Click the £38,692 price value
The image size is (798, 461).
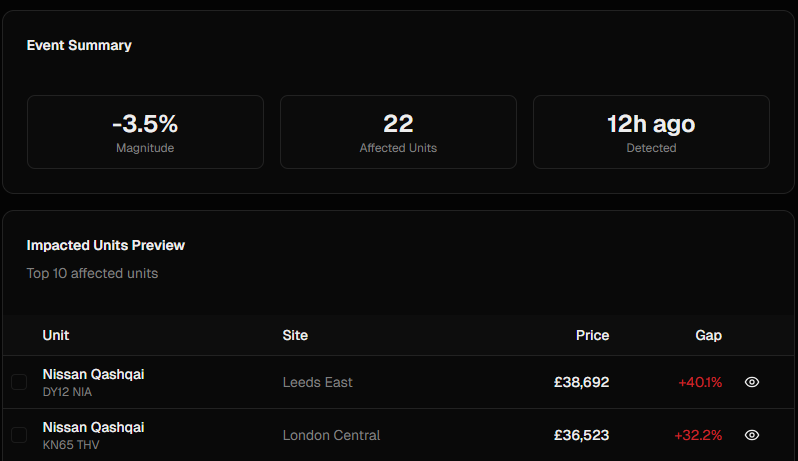(581, 382)
